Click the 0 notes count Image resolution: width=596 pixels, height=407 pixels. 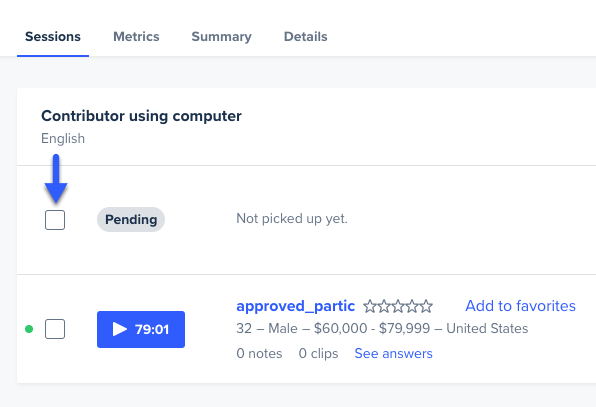(x=259, y=353)
